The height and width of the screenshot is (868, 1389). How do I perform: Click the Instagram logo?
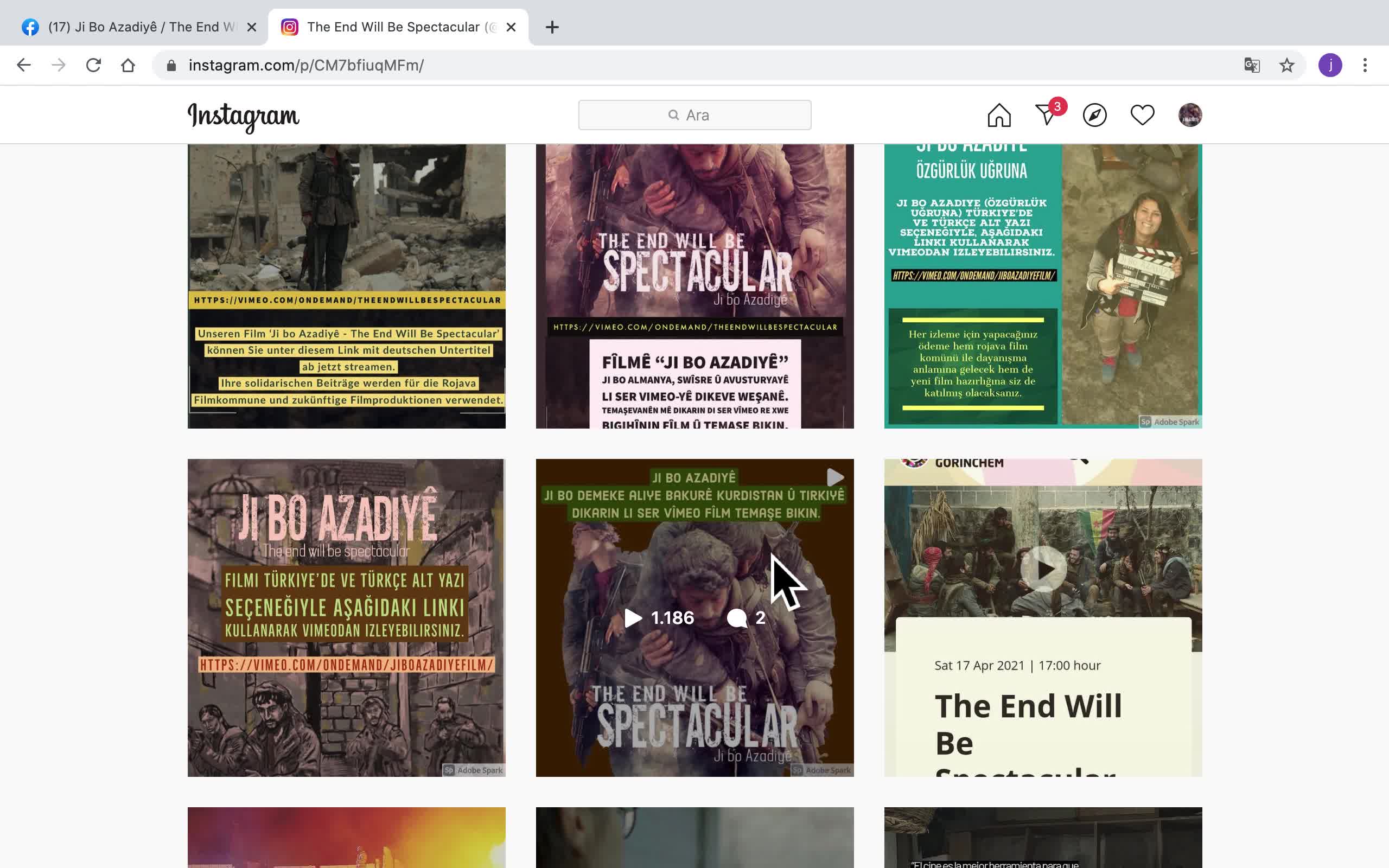(x=244, y=117)
